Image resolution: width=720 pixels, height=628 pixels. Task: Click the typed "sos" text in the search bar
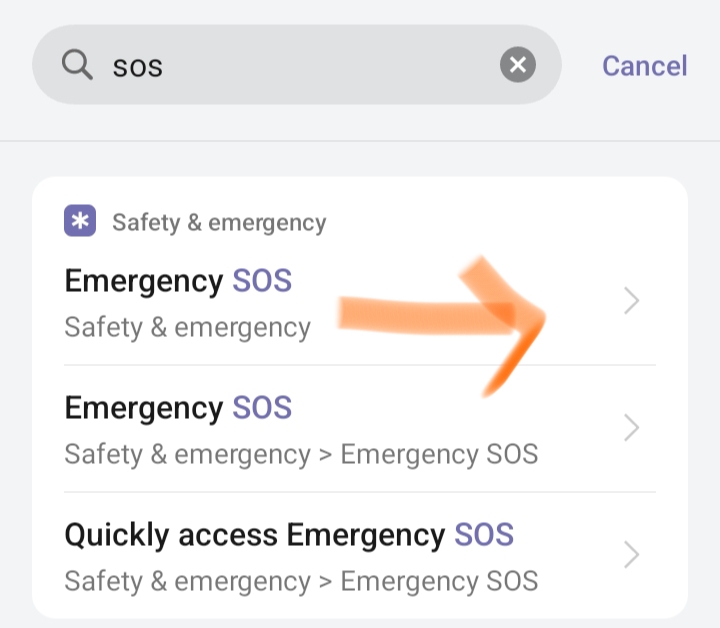pyautogui.click(x=137, y=67)
